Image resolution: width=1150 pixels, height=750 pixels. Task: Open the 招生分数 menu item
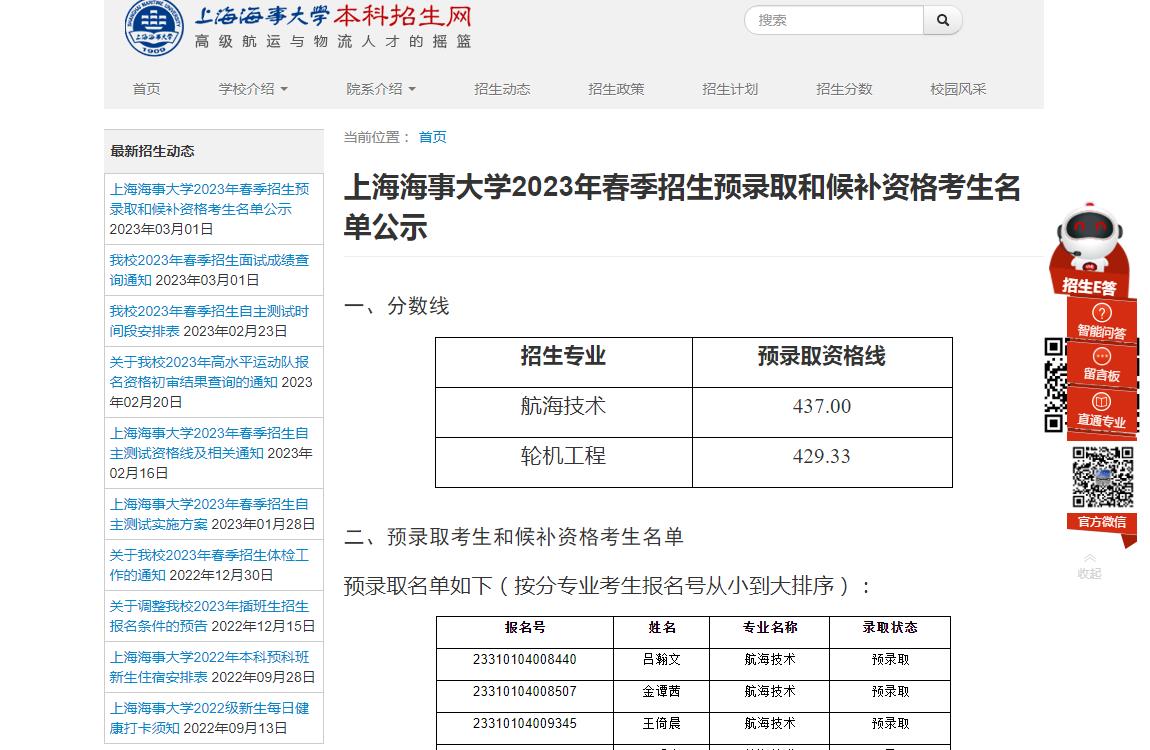click(x=844, y=89)
